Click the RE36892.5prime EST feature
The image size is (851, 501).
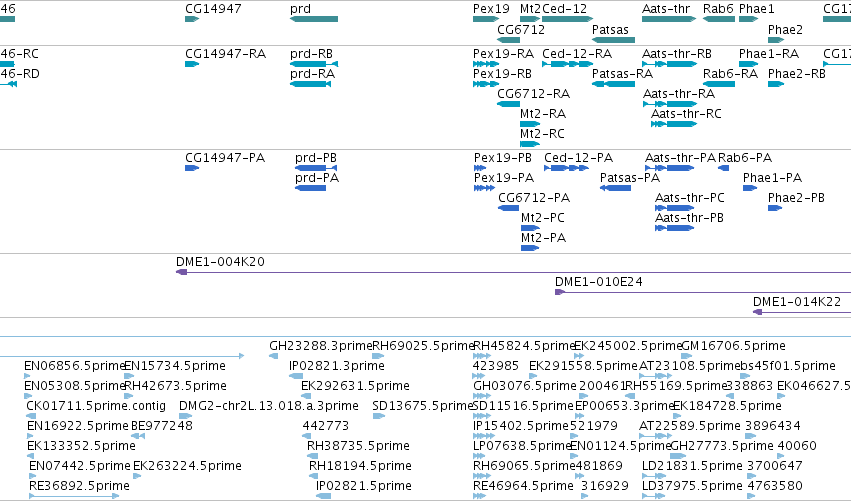click(x=74, y=496)
